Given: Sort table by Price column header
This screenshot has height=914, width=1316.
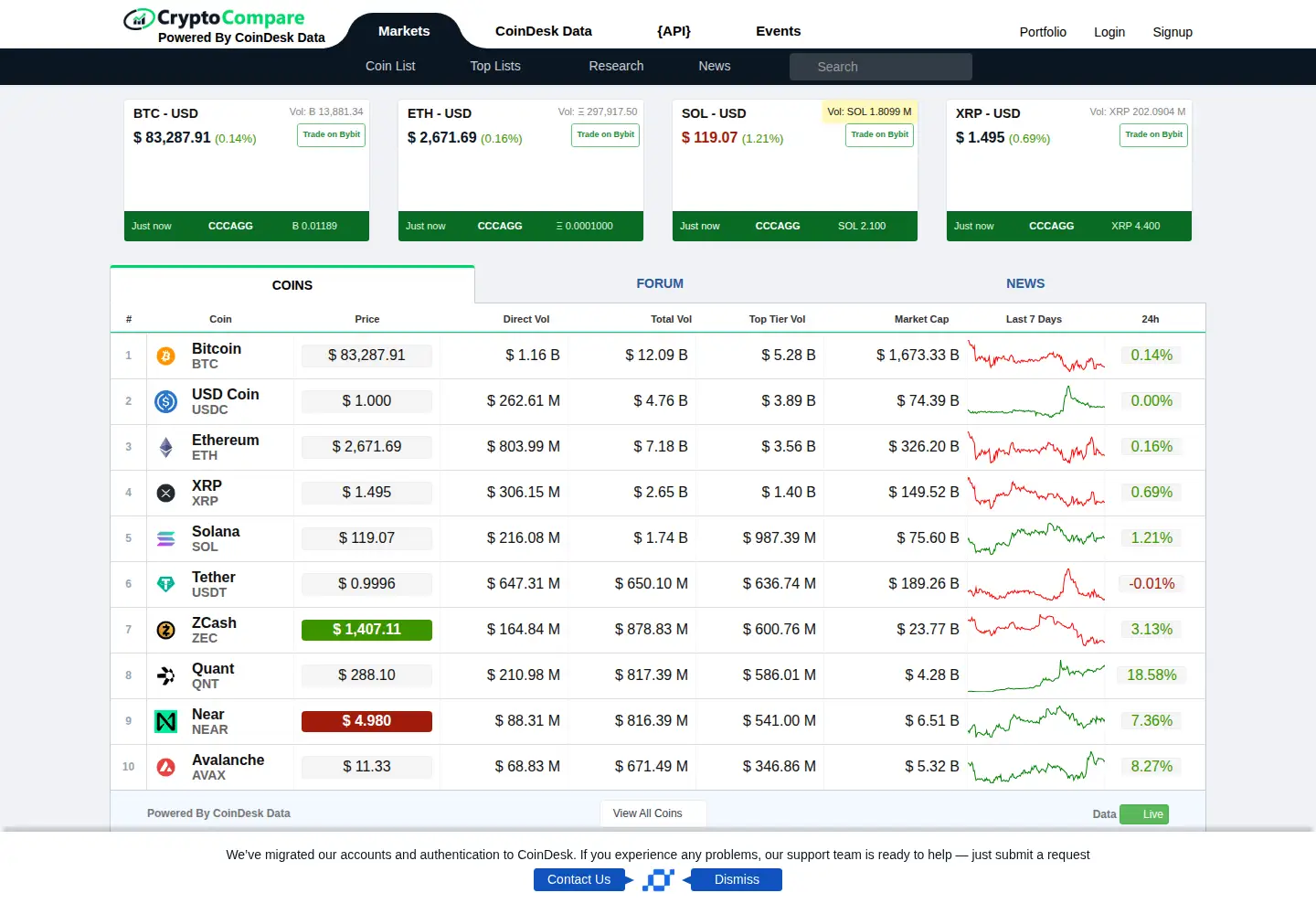Looking at the screenshot, I should click(367, 319).
